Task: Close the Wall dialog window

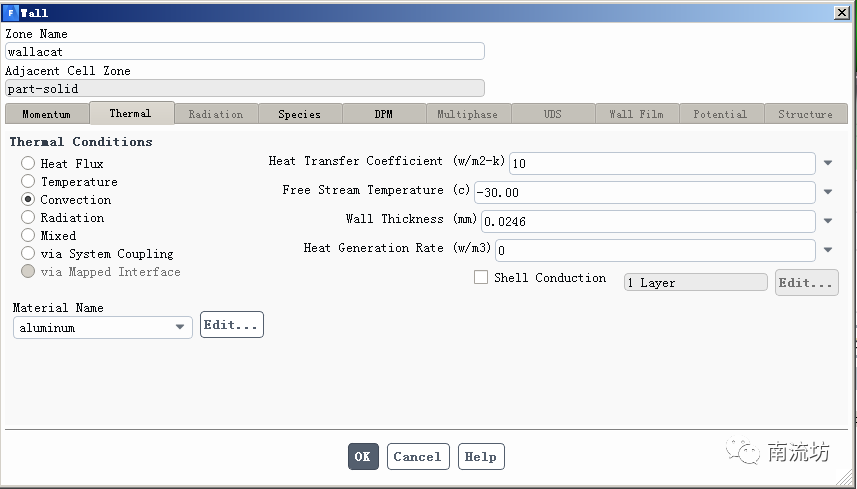Action: [x=842, y=13]
